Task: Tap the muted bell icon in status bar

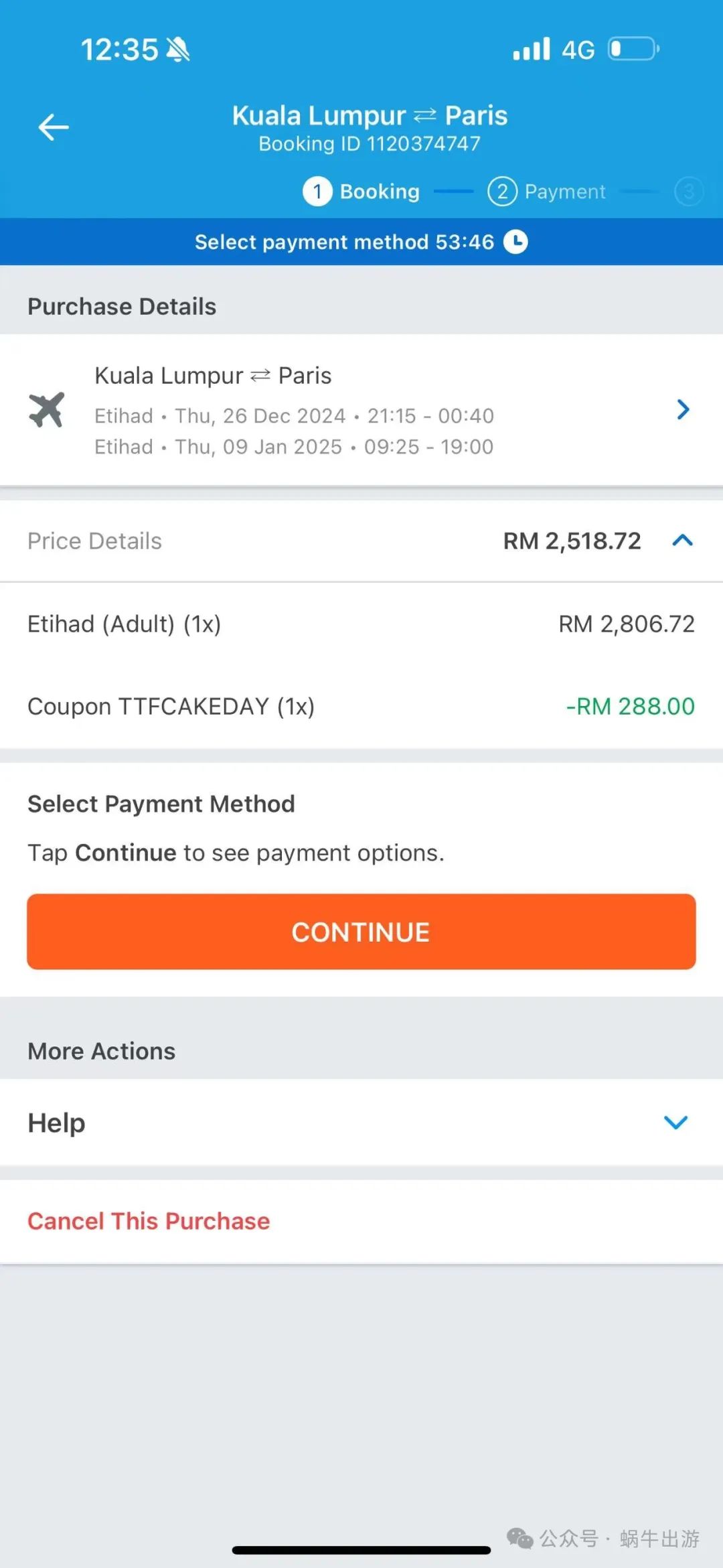Action: click(178, 49)
